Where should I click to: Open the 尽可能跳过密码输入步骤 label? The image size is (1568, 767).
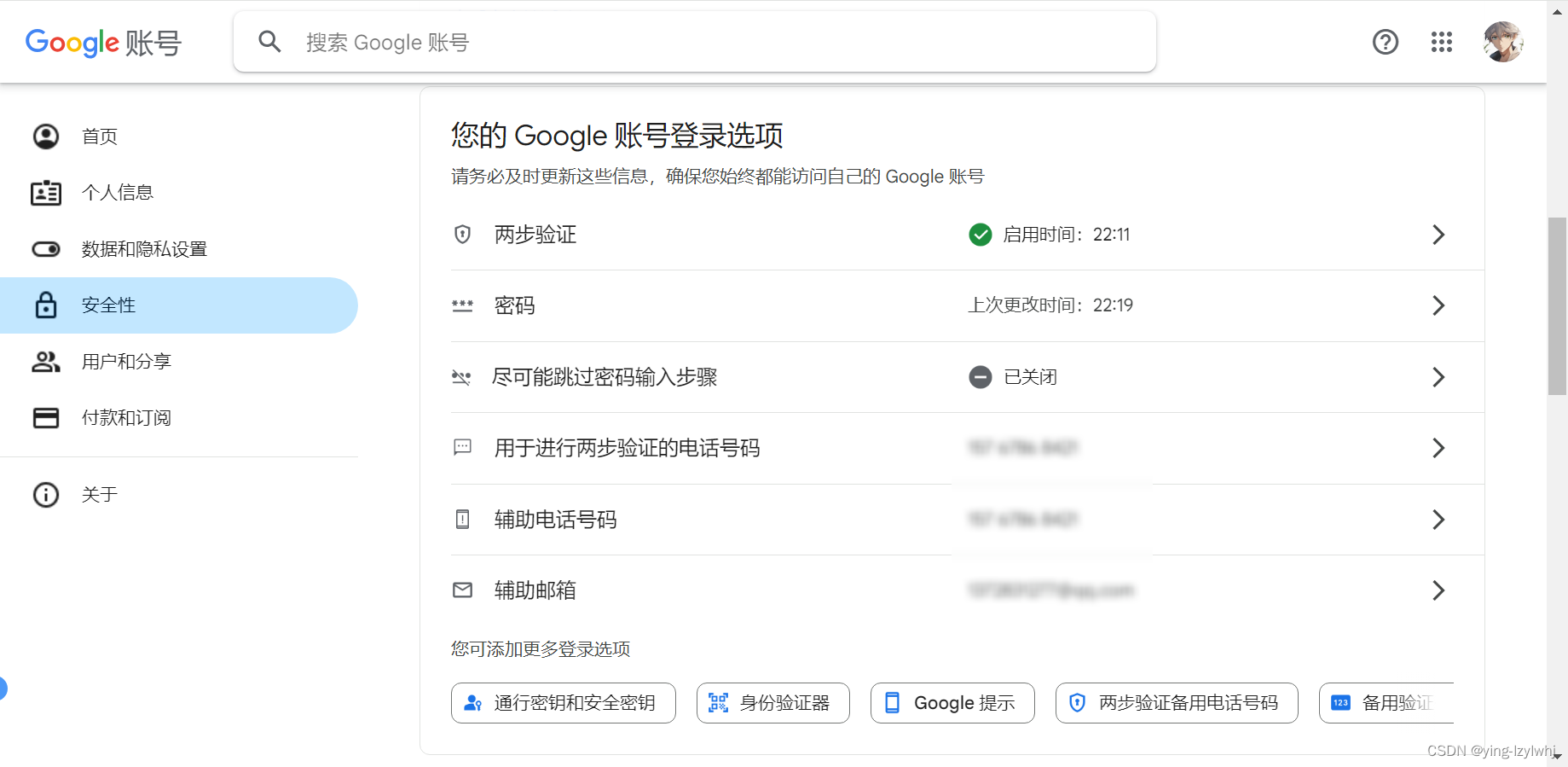click(x=605, y=377)
